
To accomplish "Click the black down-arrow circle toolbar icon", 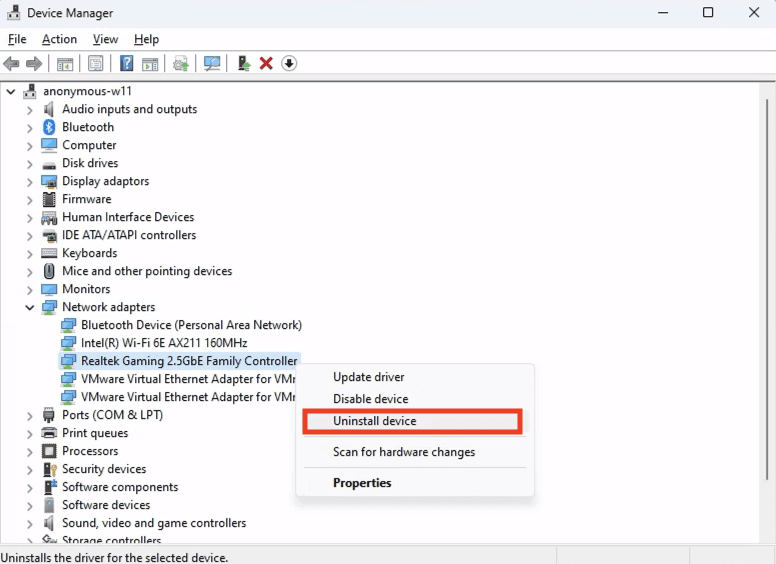I will click(x=289, y=64).
